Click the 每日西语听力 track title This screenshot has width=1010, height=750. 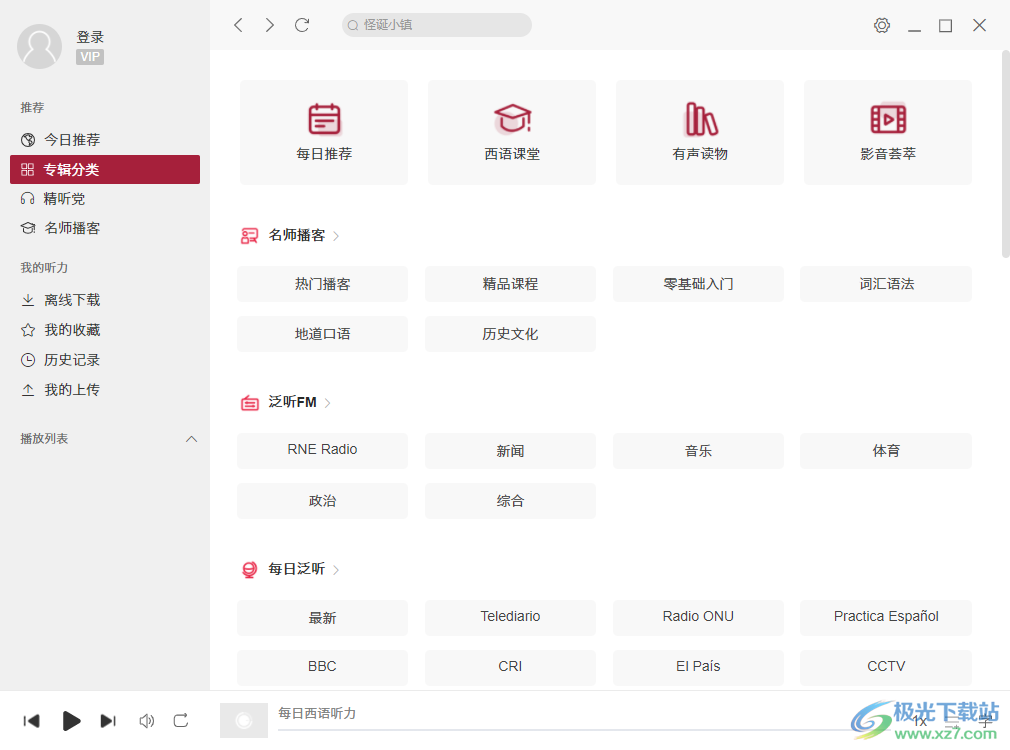(317, 713)
